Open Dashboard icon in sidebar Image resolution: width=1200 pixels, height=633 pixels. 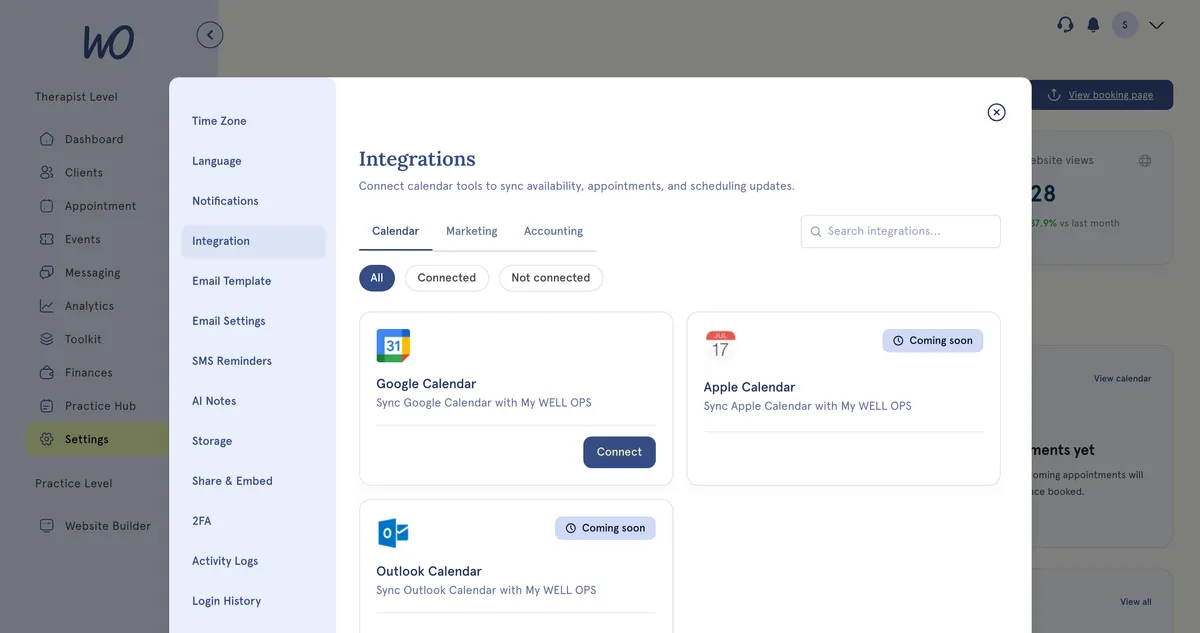point(47,139)
